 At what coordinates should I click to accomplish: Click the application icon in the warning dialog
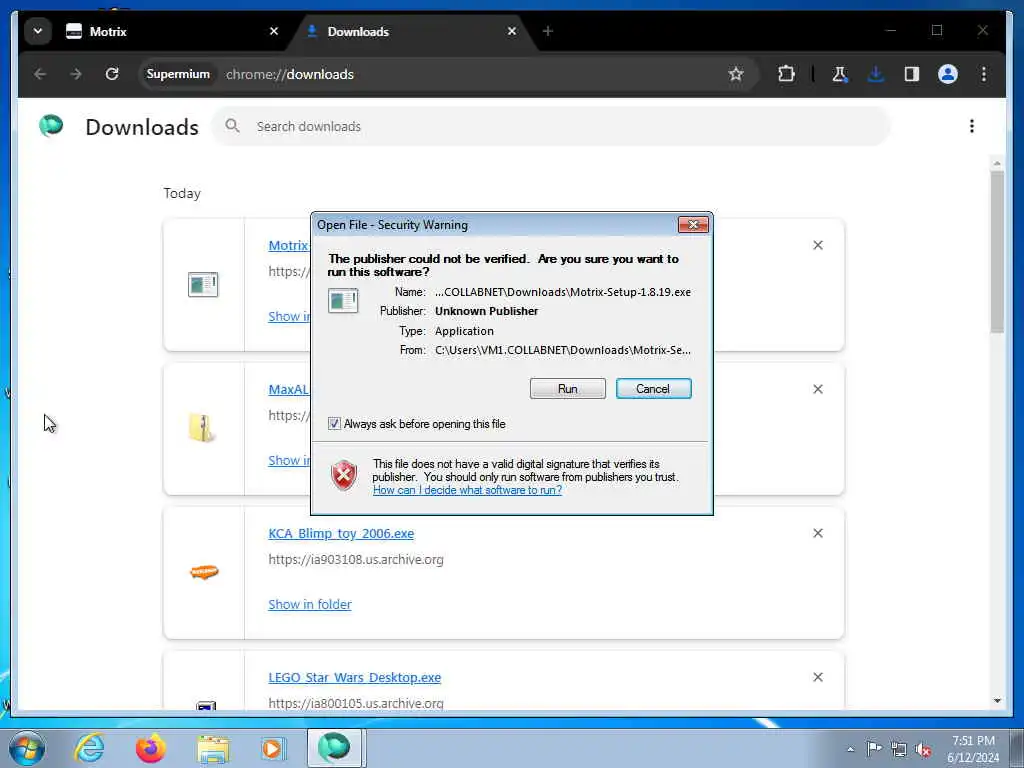[x=344, y=300]
